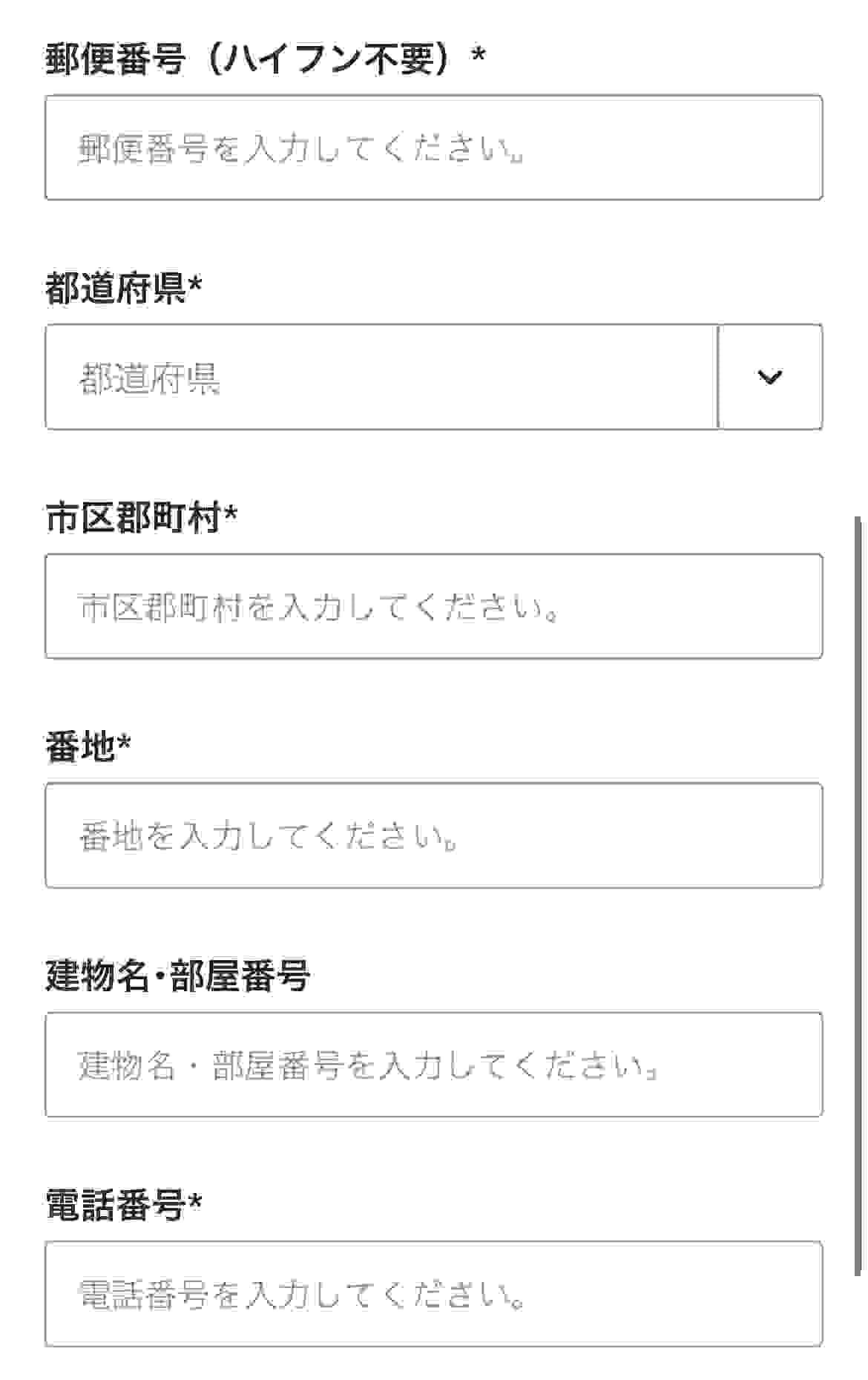
Task: Focus the 市区郡町村 city input field
Action: [x=433, y=606]
